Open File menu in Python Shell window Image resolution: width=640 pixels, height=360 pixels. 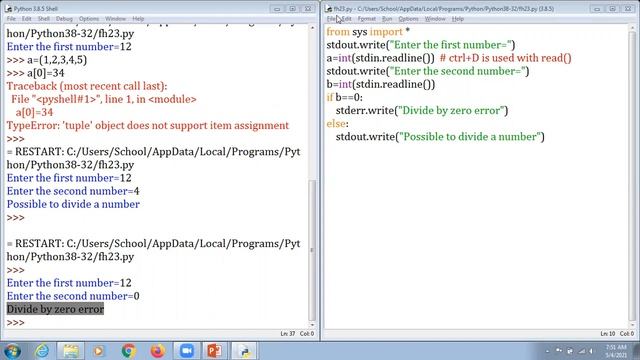pyautogui.click(x=11, y=19)
